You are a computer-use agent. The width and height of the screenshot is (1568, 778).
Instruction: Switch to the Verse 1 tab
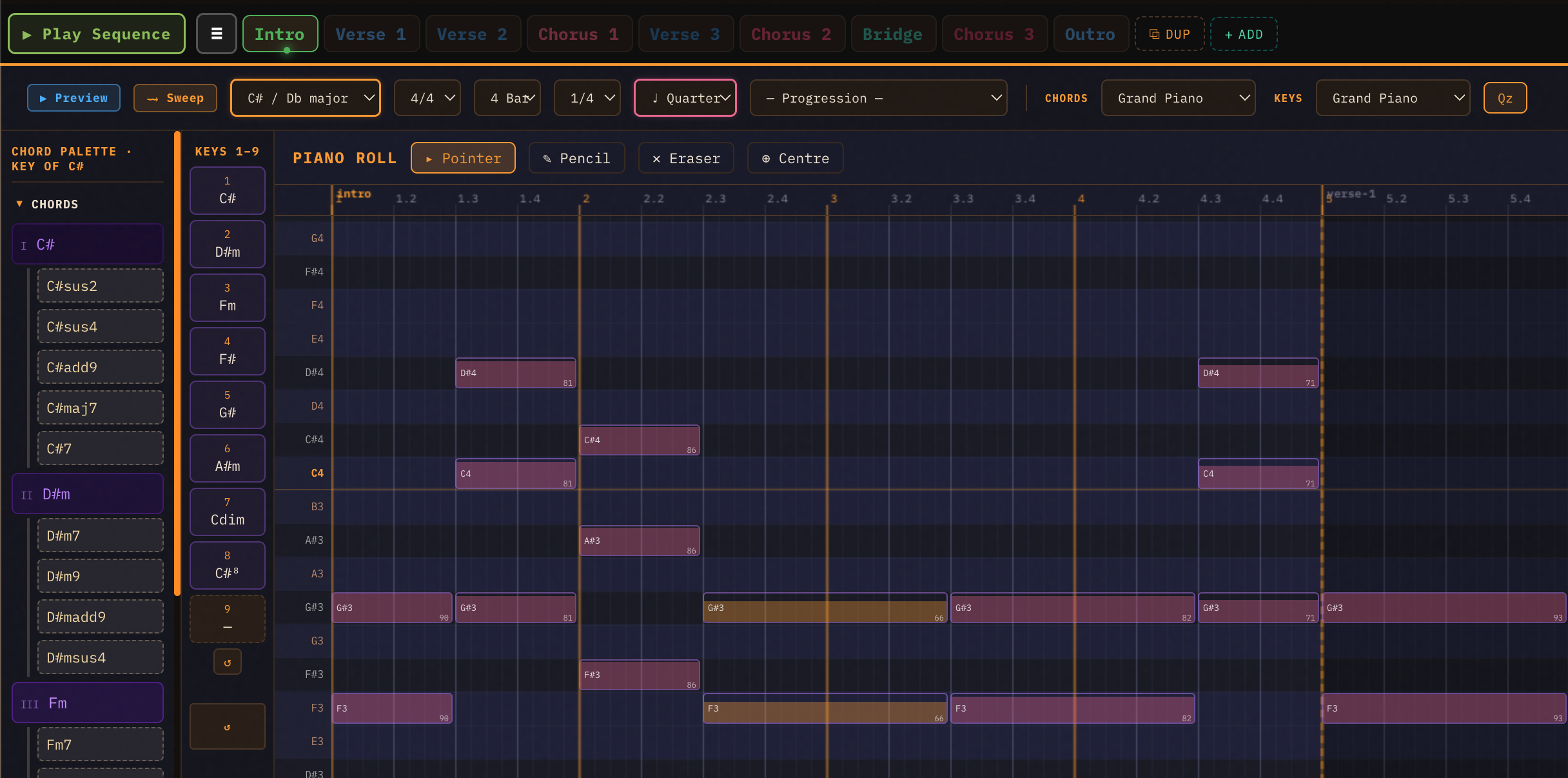[x=371, y=34]
